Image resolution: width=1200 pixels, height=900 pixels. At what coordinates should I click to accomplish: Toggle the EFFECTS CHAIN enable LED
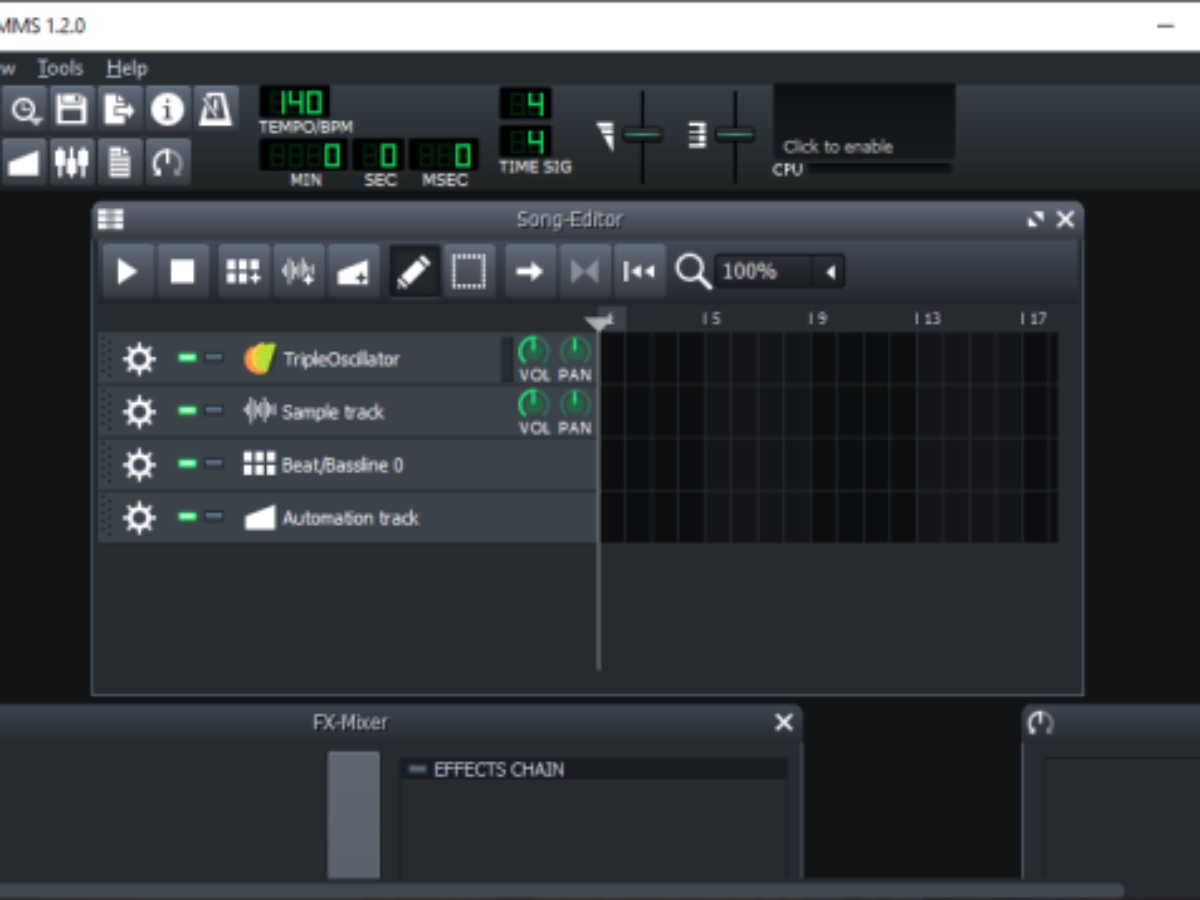417,769
